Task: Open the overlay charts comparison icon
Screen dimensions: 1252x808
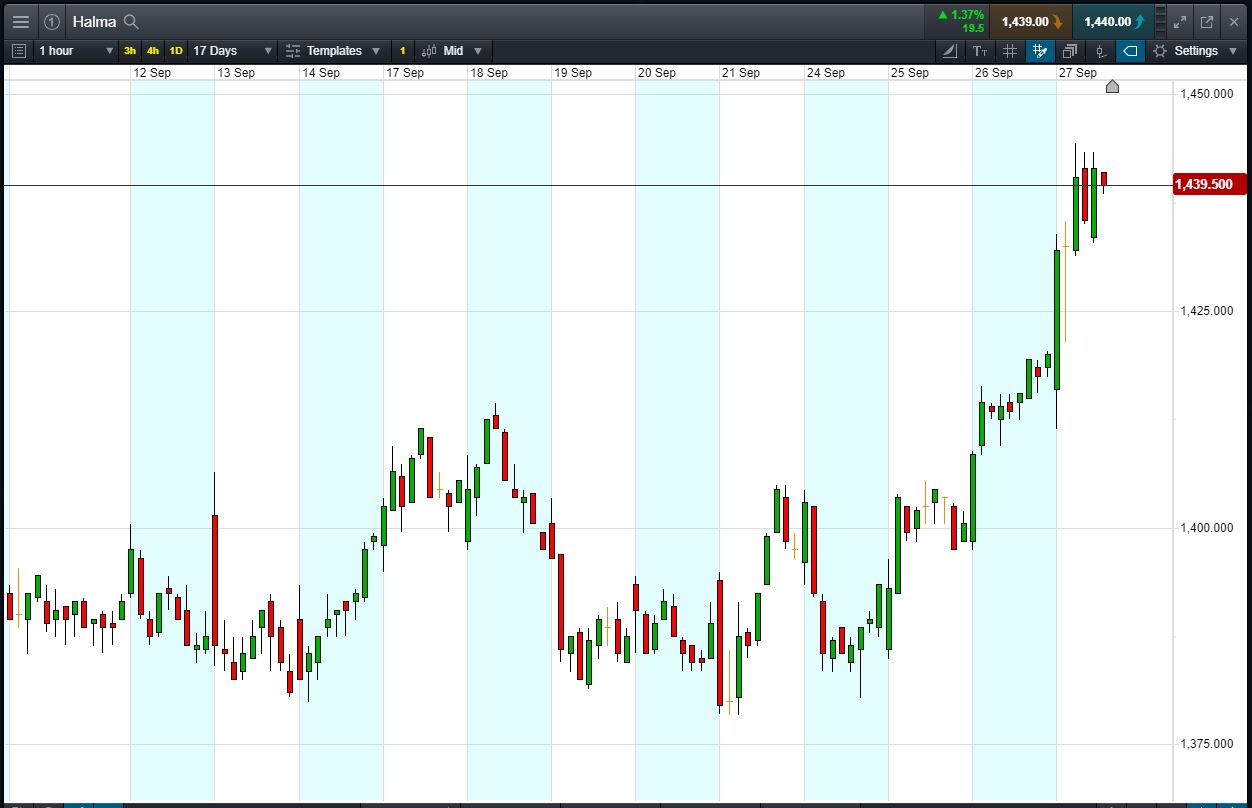Action: [1070, 51]
